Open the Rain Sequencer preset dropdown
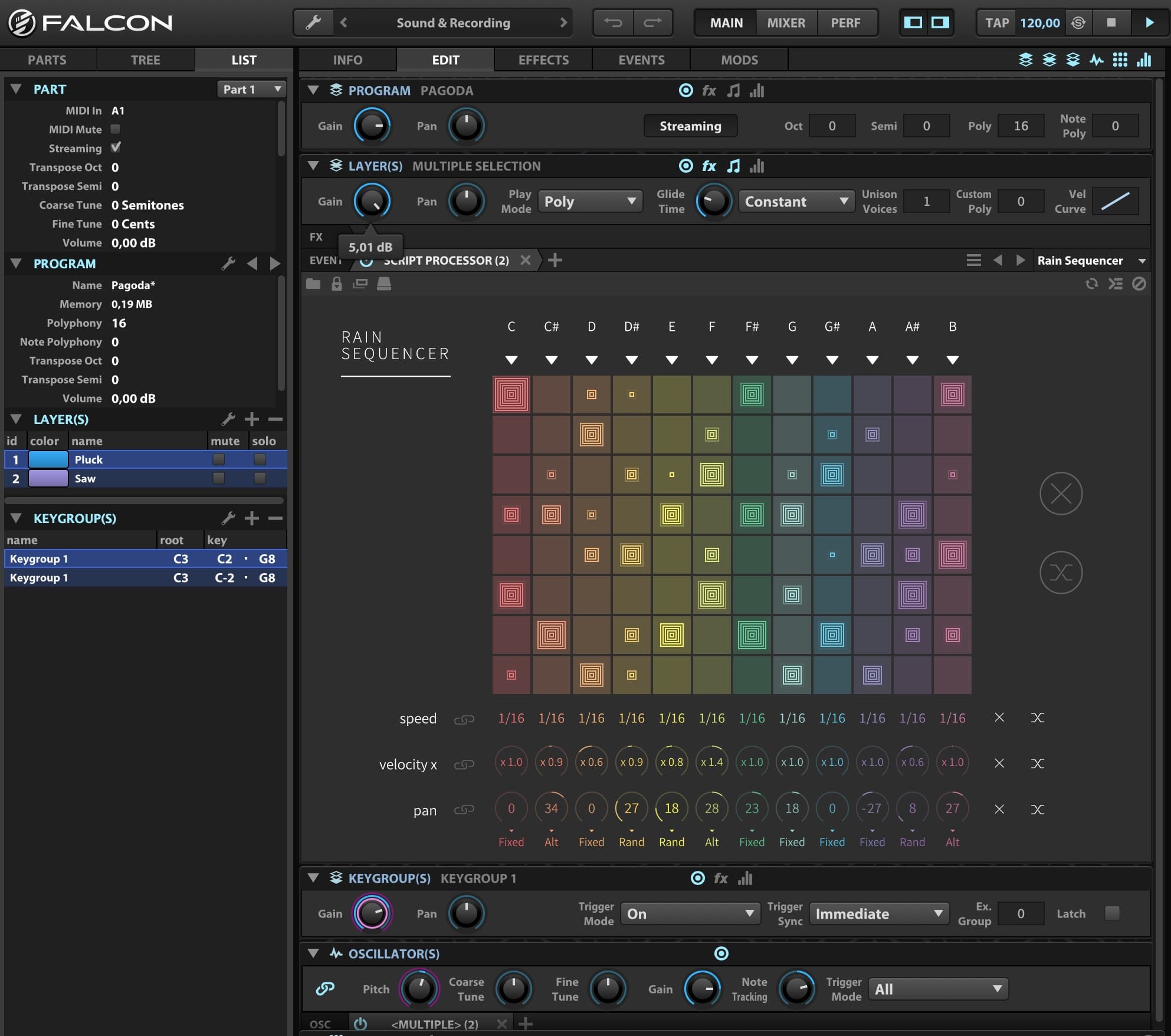 [1091, 261]
